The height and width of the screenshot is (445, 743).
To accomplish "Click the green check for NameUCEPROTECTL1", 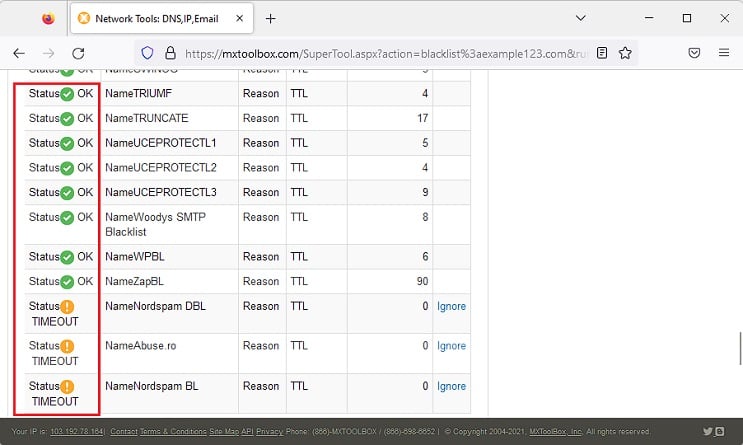I will coord(67,143).
